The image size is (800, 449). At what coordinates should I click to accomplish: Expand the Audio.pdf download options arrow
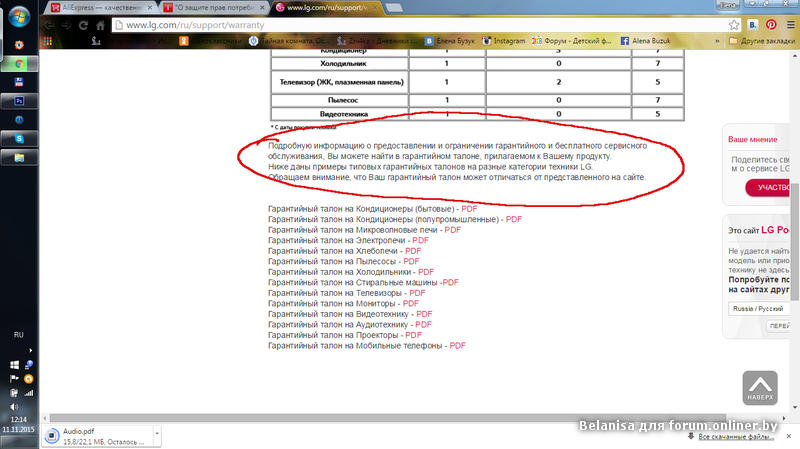click(x=157, y=436)
